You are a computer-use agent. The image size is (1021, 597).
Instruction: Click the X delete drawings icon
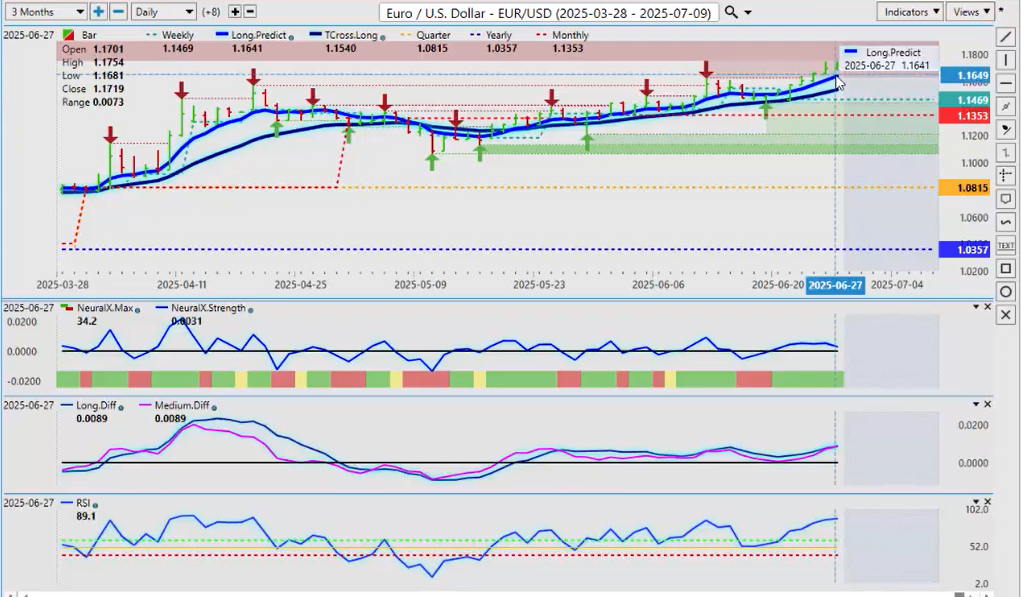coord(1006,315)
